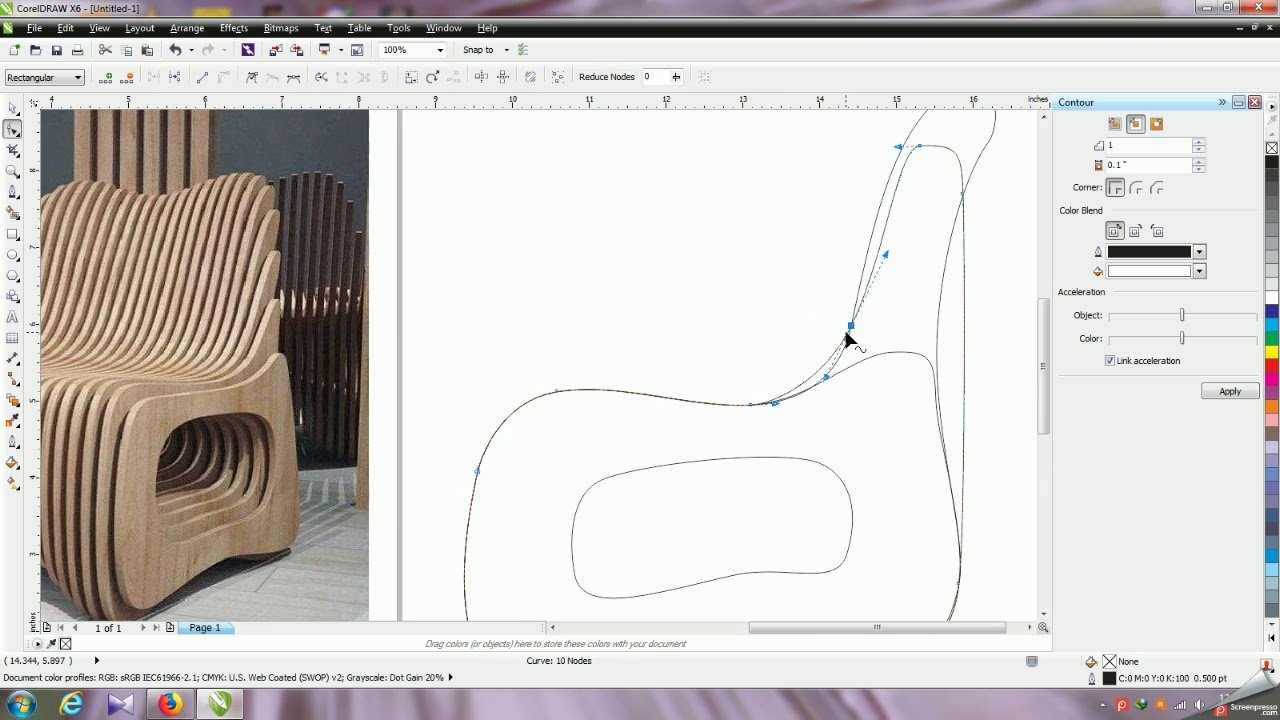Choose the Rectangle tool

pos(12,234)
